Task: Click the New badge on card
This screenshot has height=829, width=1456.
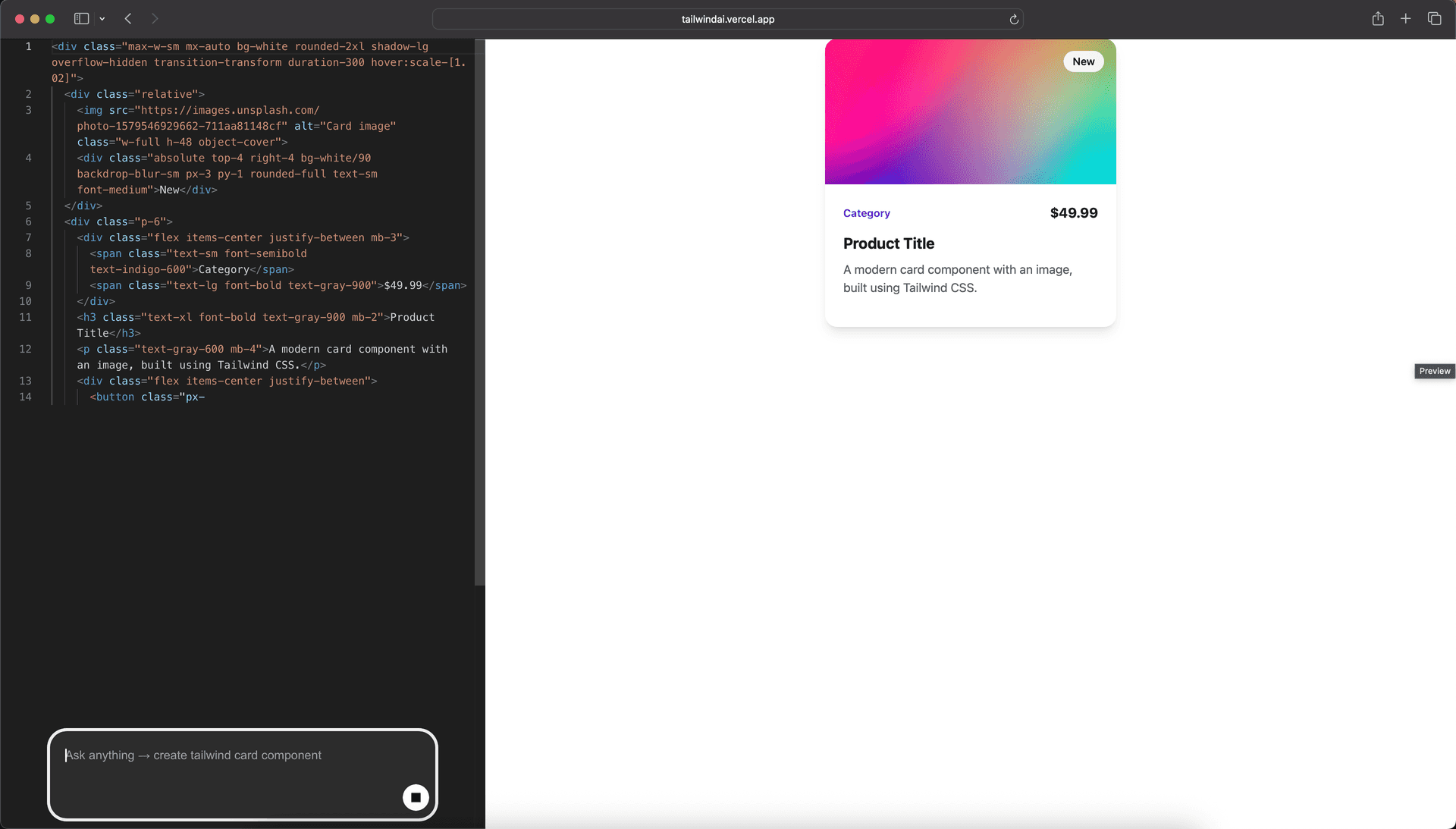Action: coord(1083,61)
